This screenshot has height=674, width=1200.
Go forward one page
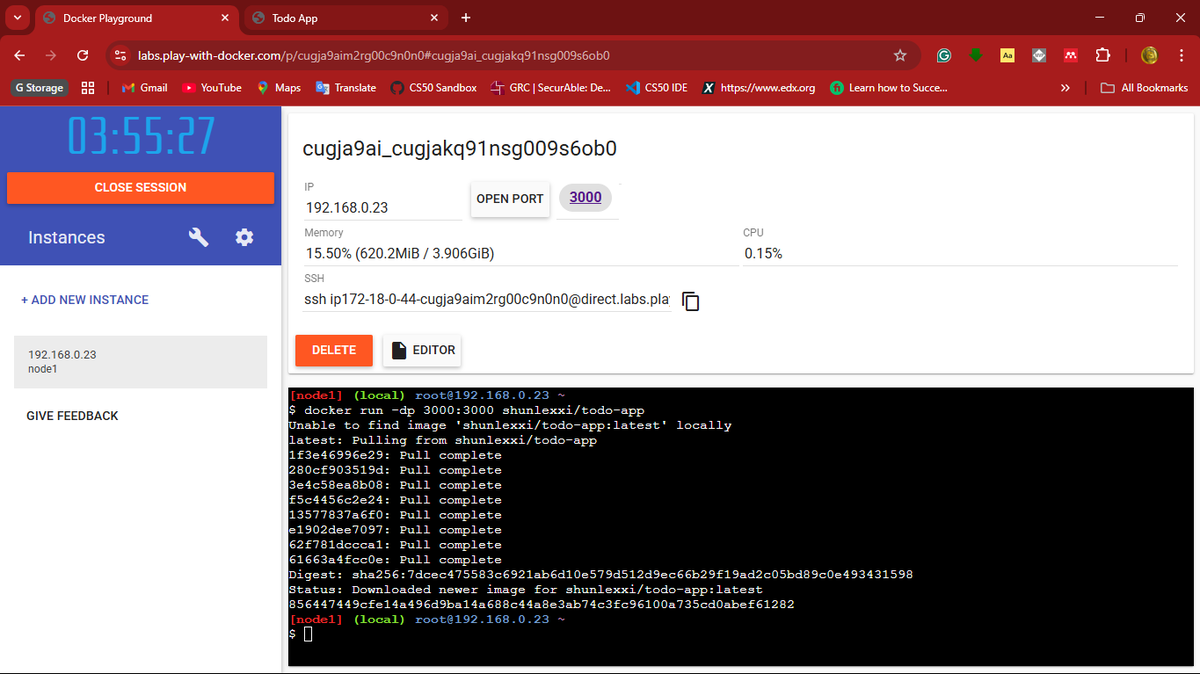(51, 55)
